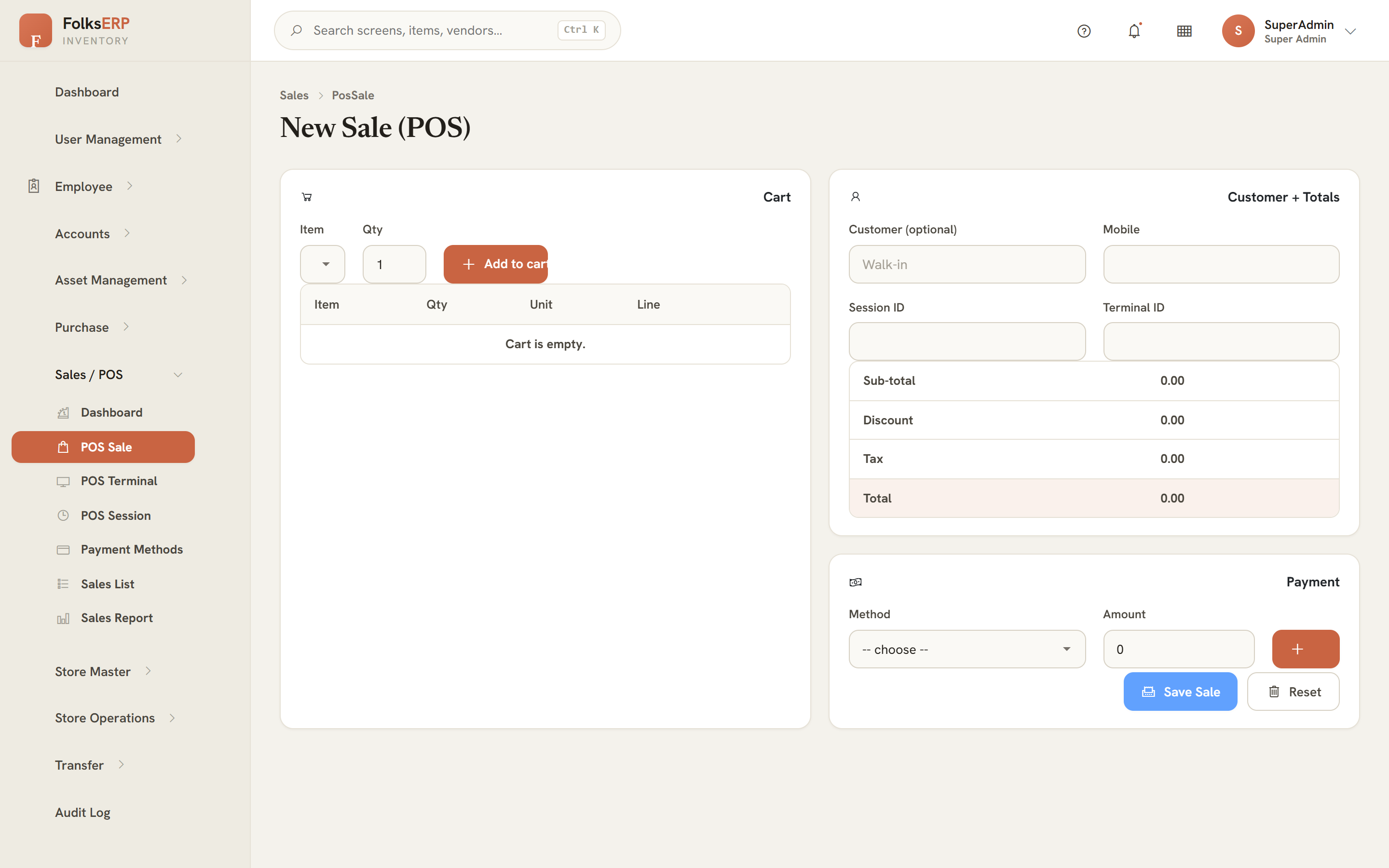The image size is (1389, 868).
Task: Click the Ctrl K shortcut badge
Action: (582, 30)
